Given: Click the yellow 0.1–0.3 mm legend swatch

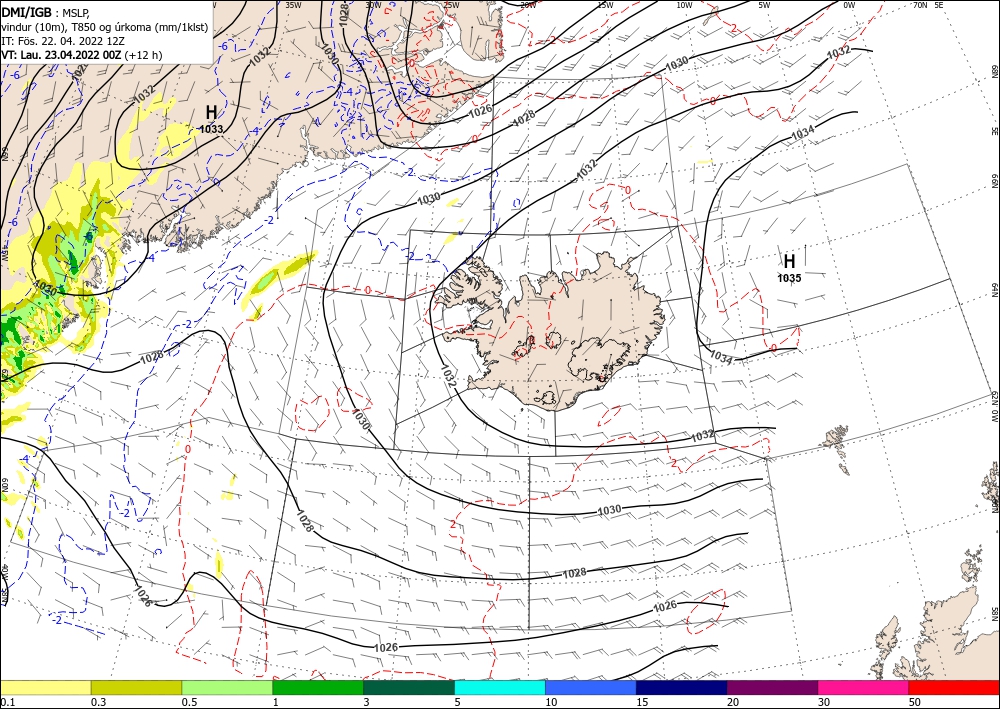Looking at the screenshot, I should 45,687.
